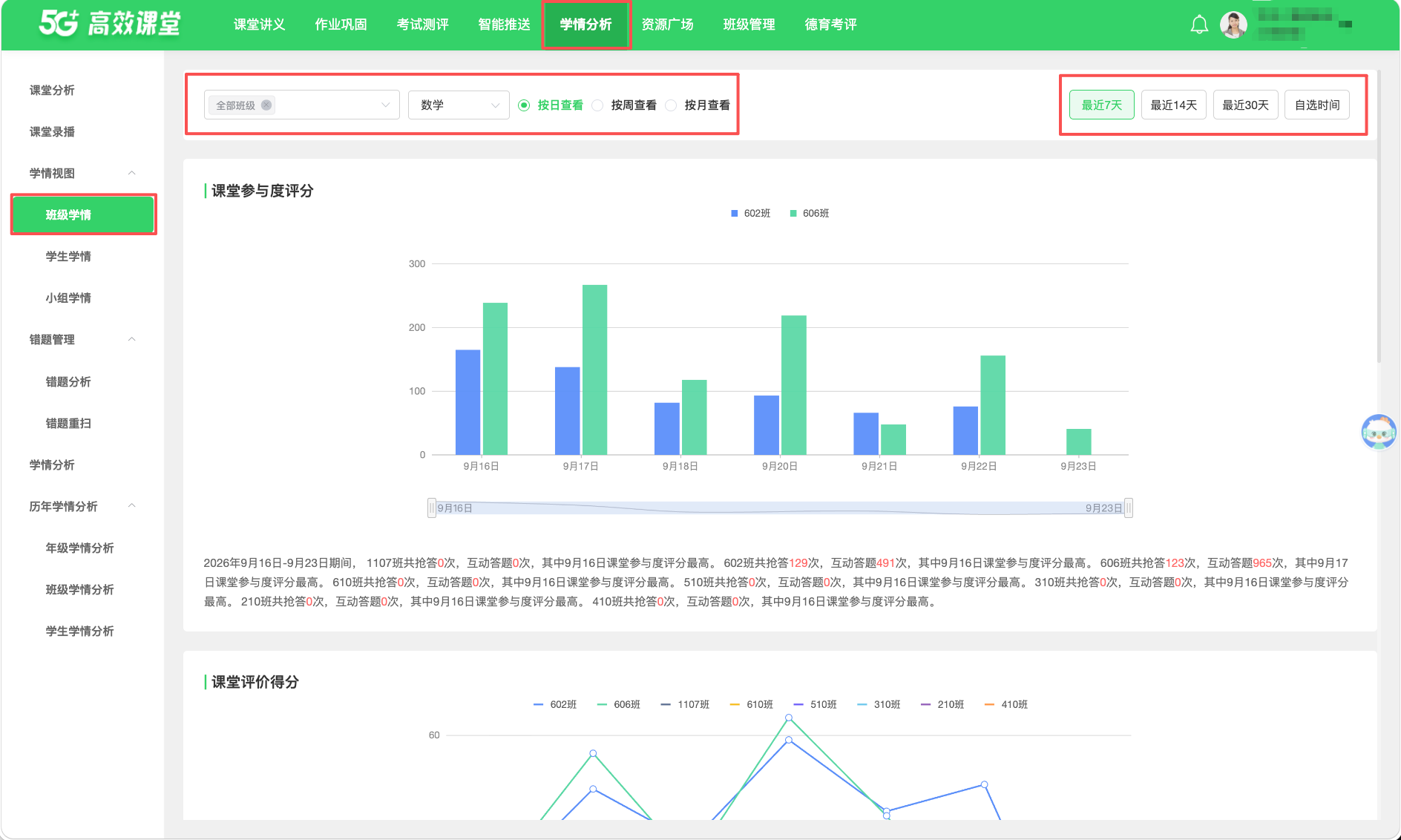
Task: Click the page vertical scrollbar
Action: tap(1379, 217)
